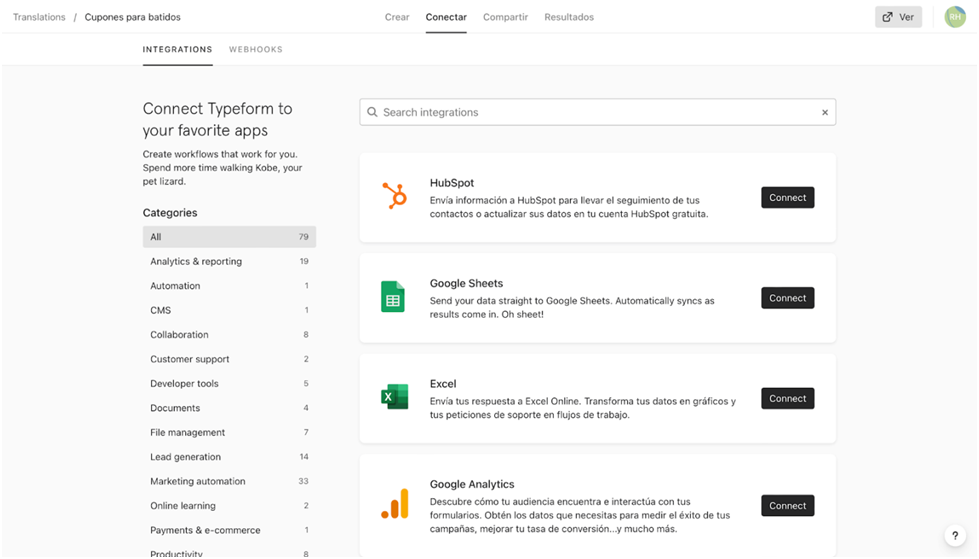The image size is (979, 559).
Task: Choose the Lead generation category
Action: tap(229, 456)
